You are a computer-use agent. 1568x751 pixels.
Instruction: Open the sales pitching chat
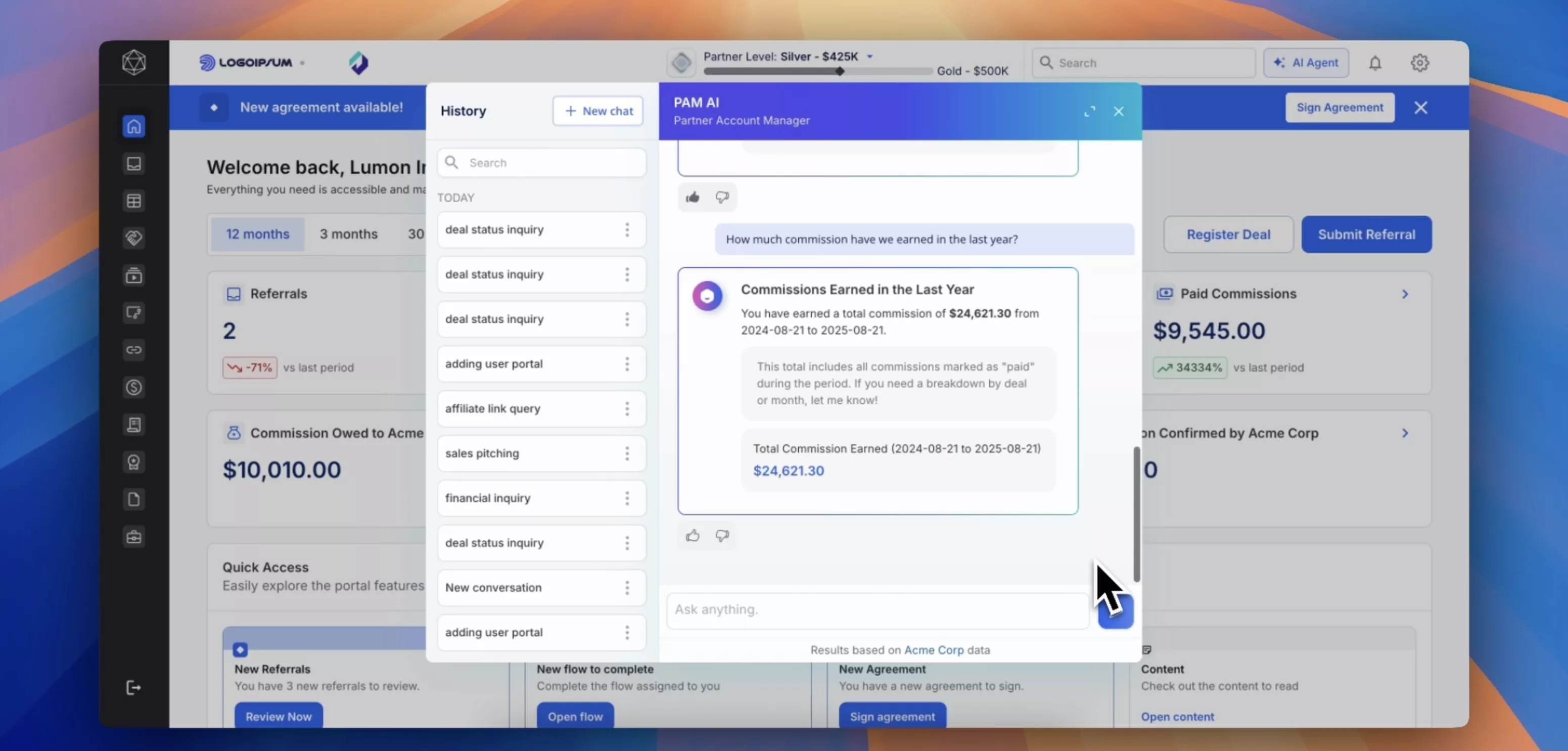click(x=541, y=453)
